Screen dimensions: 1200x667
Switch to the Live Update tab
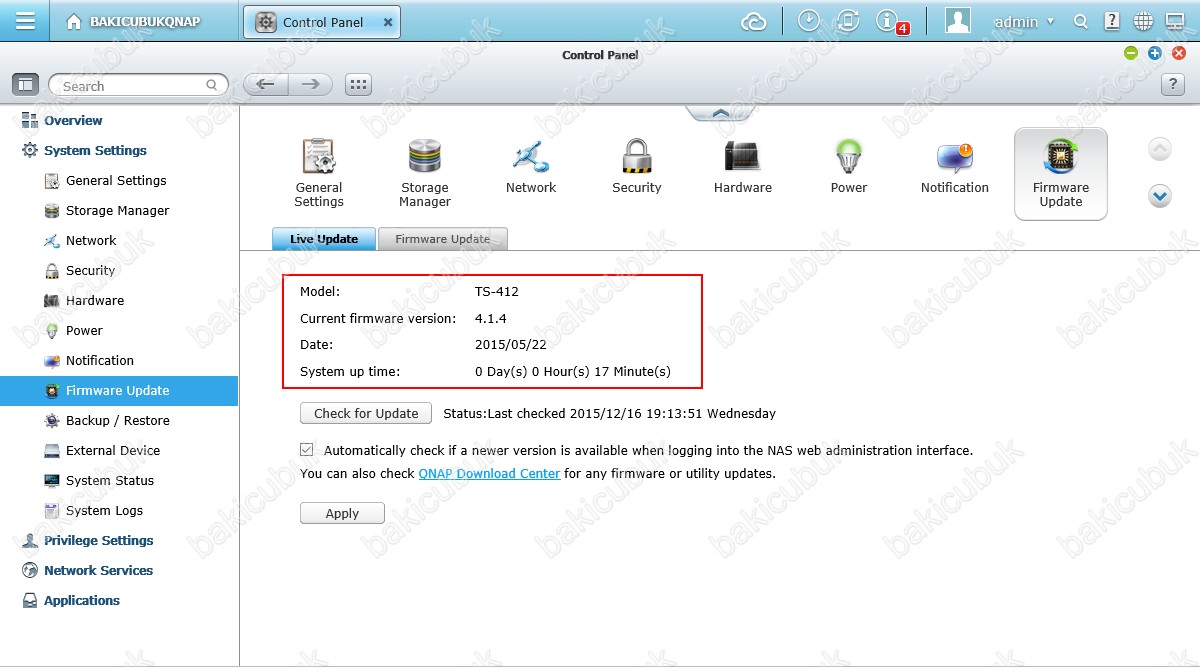point(324,239)
